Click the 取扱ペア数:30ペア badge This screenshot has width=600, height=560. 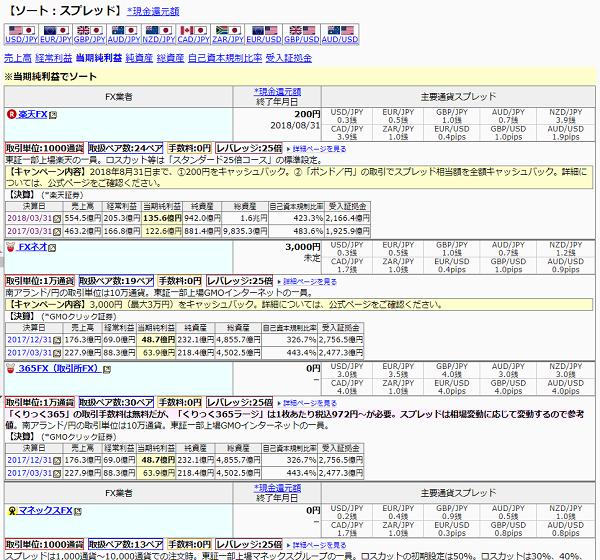(116, 402)
